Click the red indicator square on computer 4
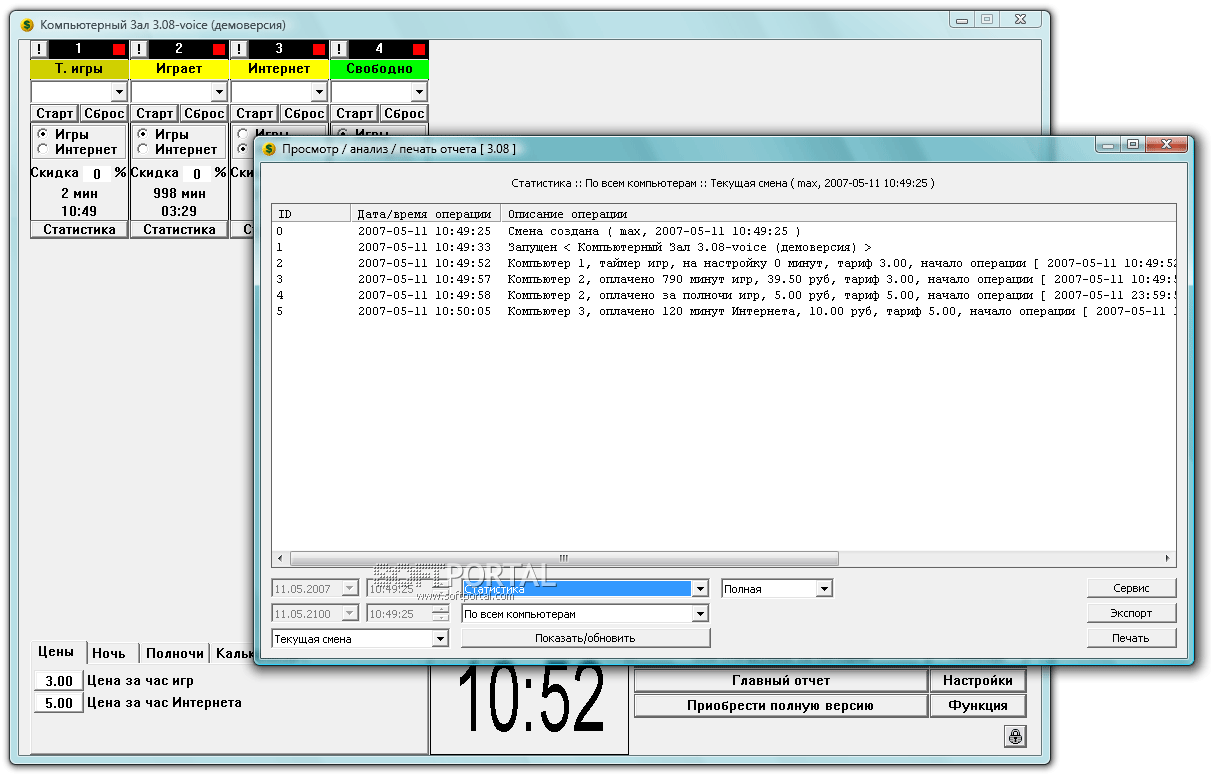 (x=419, y=49)
